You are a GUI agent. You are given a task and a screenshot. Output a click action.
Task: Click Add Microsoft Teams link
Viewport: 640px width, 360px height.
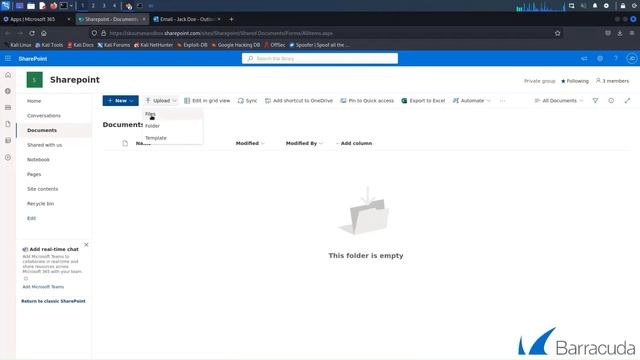pyautogui.click(x=43, y=287)
